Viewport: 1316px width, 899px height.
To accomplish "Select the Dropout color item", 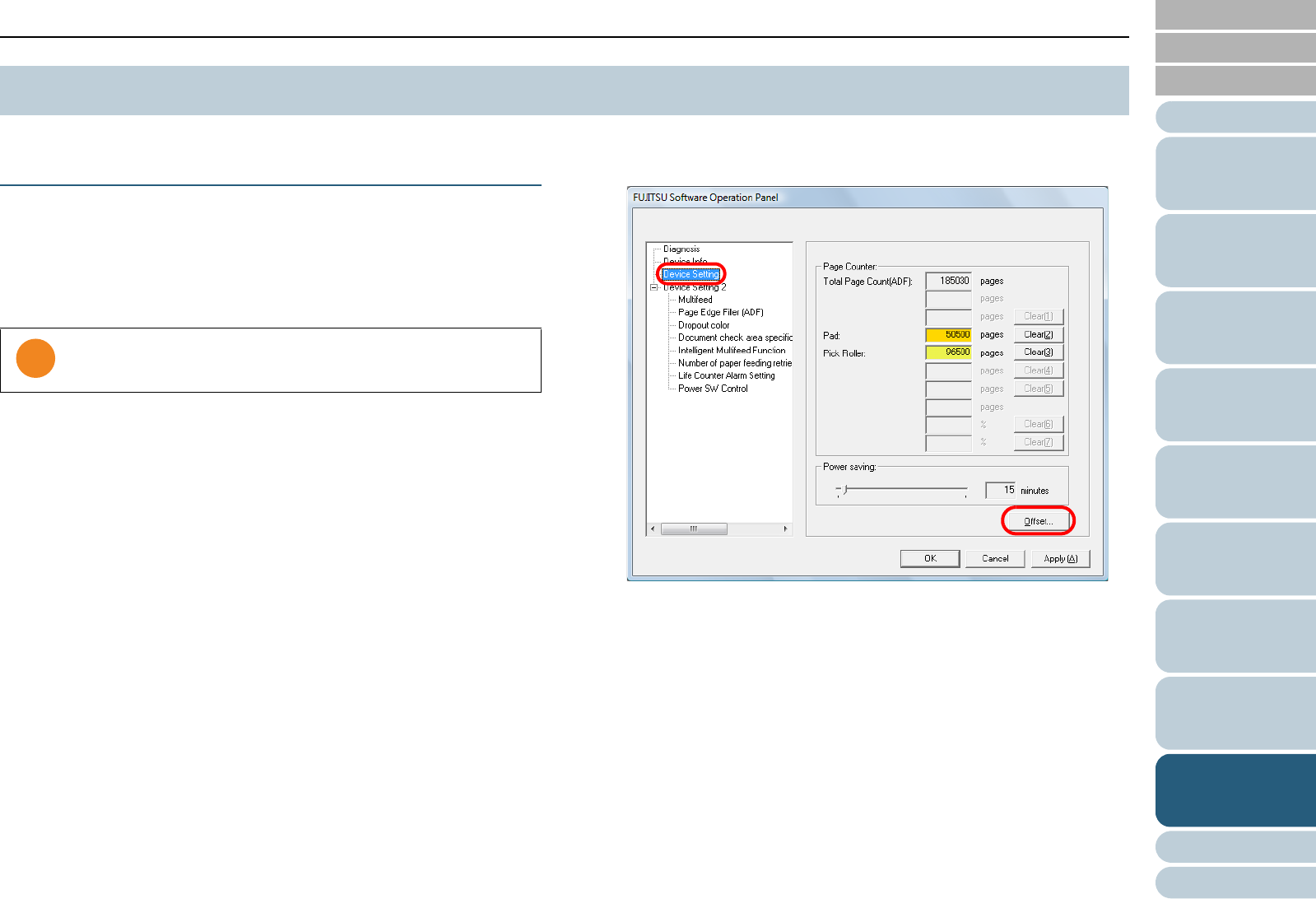I will pyautogui.click(x=704, y=325).
